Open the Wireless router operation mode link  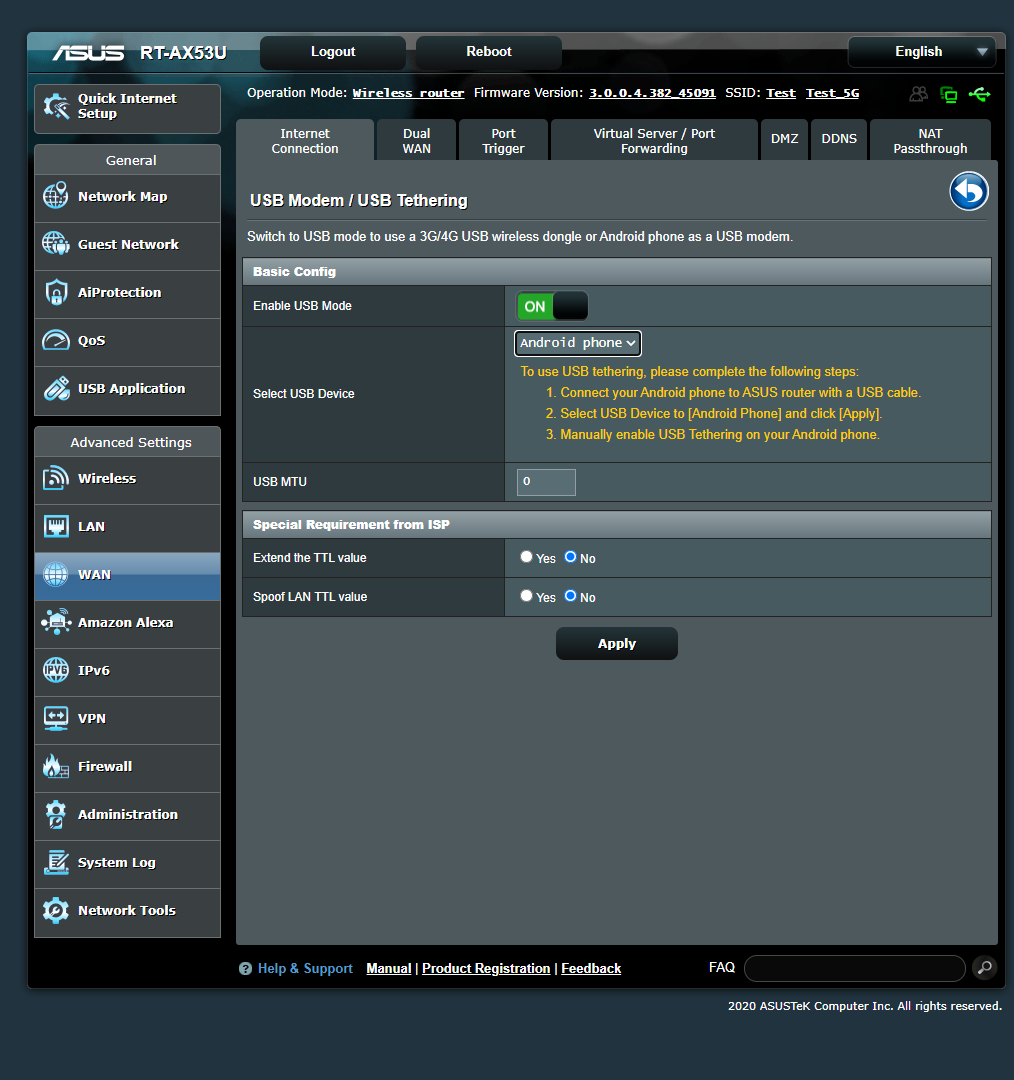pos(408,93)
